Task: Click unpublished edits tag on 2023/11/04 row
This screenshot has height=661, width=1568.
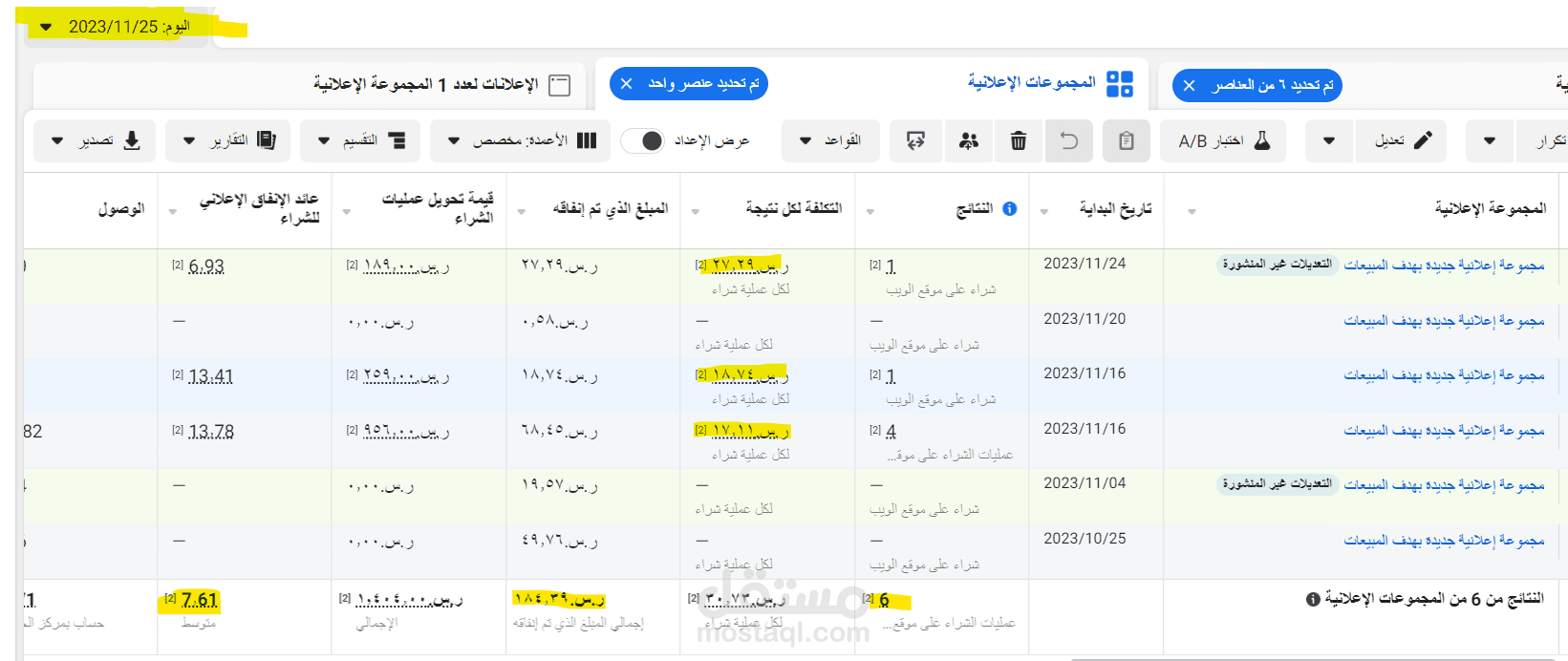Action: (x=1277, y=484)
